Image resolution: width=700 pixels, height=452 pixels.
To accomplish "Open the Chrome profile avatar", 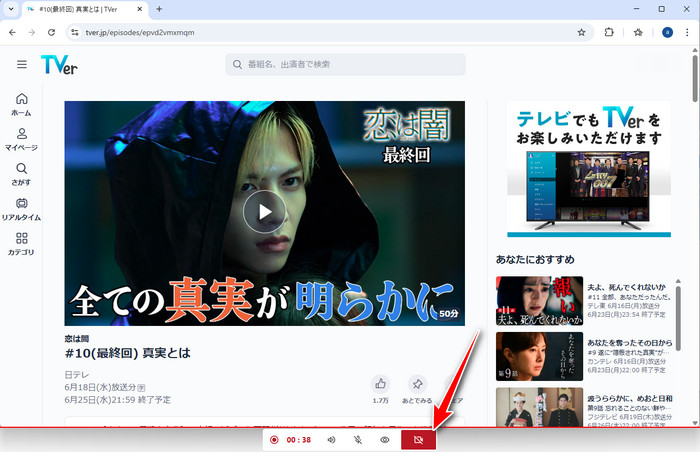I will pos(667,32).
